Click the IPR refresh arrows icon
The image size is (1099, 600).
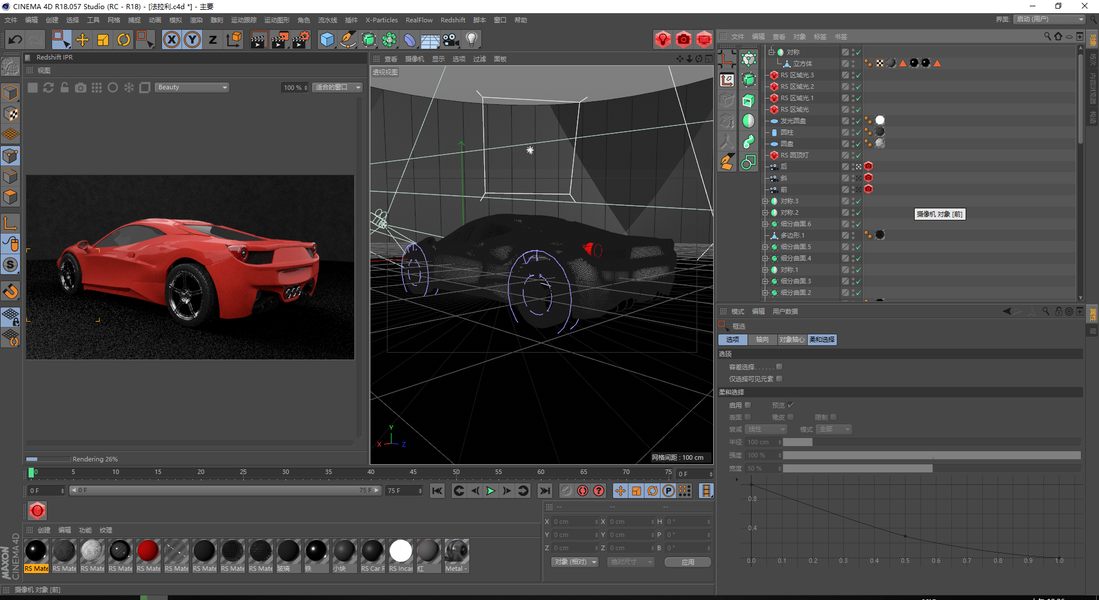coord(48,88)
